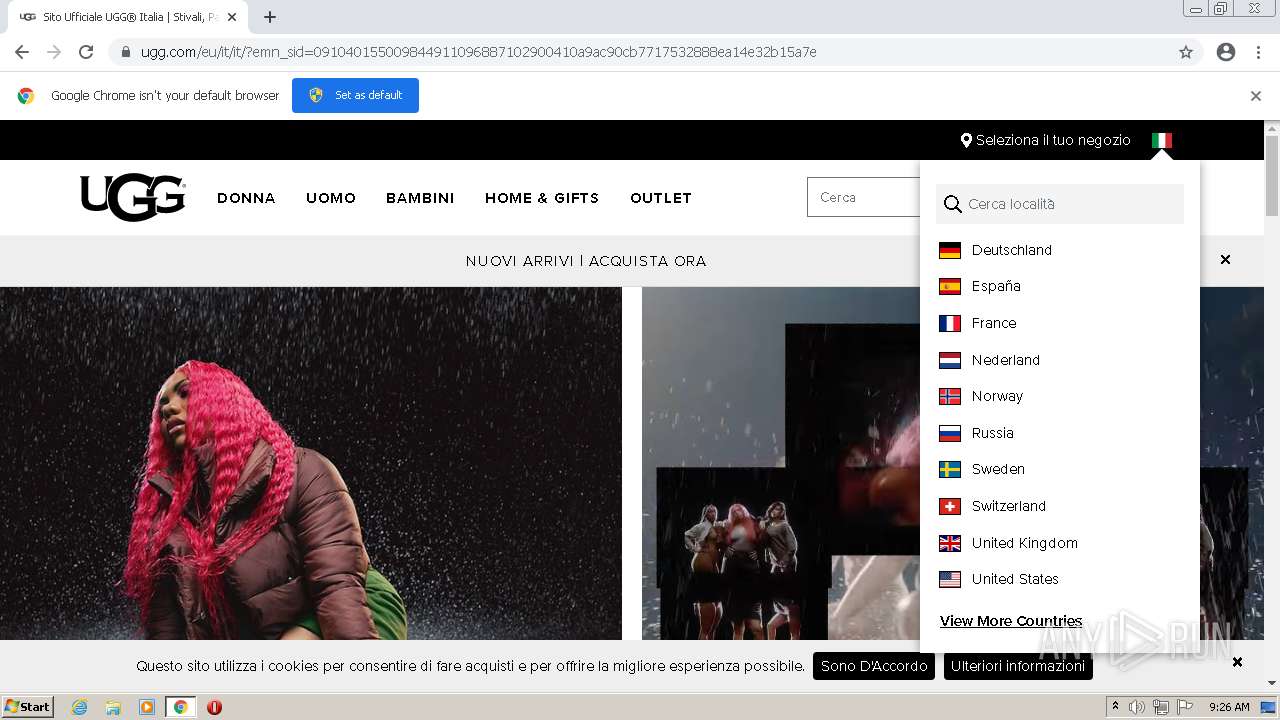View site security lock info
This screenshot has width=1280, height=720.
pyautogui.click(x=126, y=52)
